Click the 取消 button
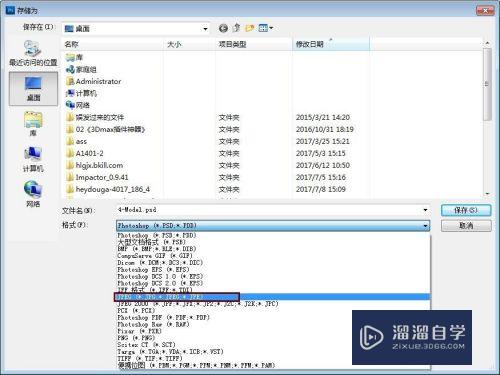Screen dimensions: 500x375 tap(466, 226)
